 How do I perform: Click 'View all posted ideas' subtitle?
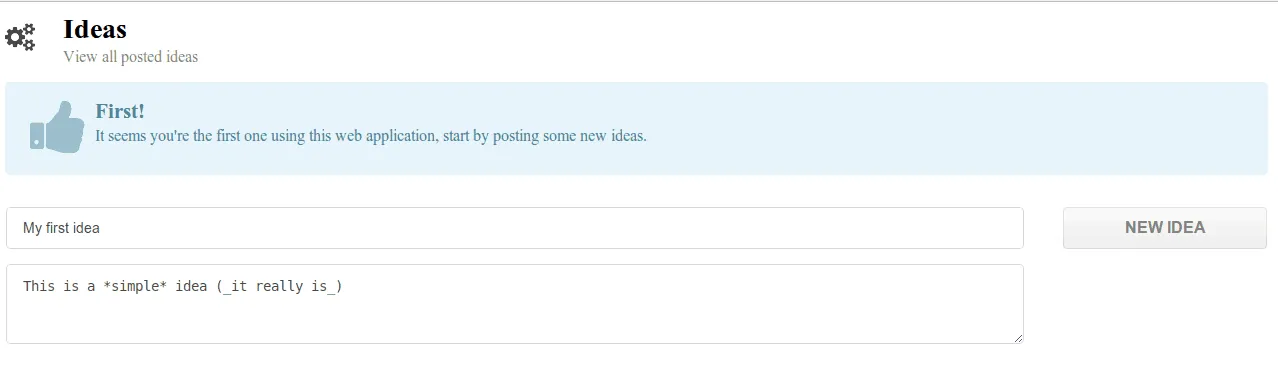coord(131,57)
